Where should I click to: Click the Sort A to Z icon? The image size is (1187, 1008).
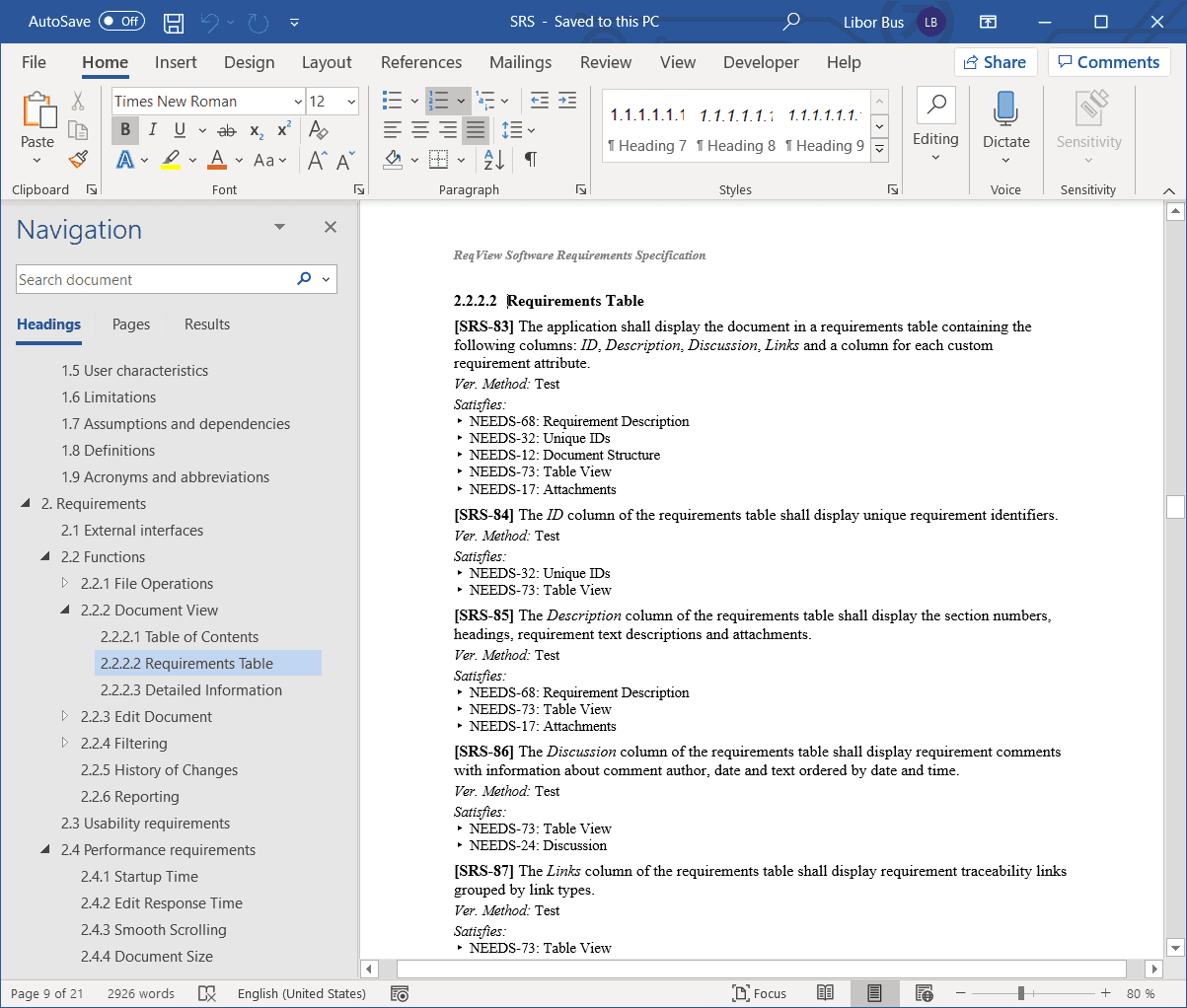(x=494, y=160)
